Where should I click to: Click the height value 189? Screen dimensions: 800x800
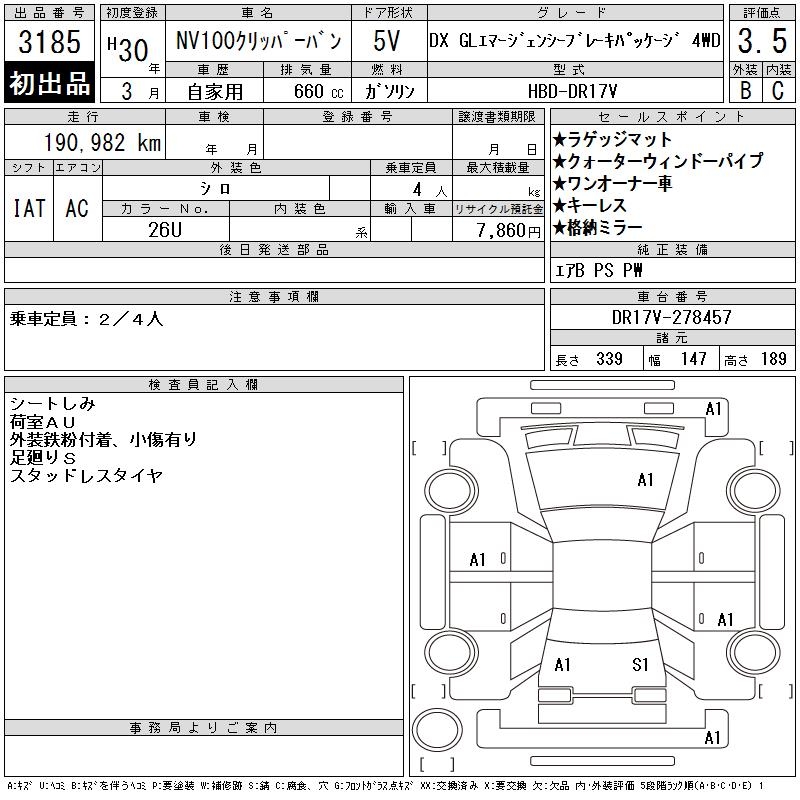pyautogui.click(x=773, y=359)
